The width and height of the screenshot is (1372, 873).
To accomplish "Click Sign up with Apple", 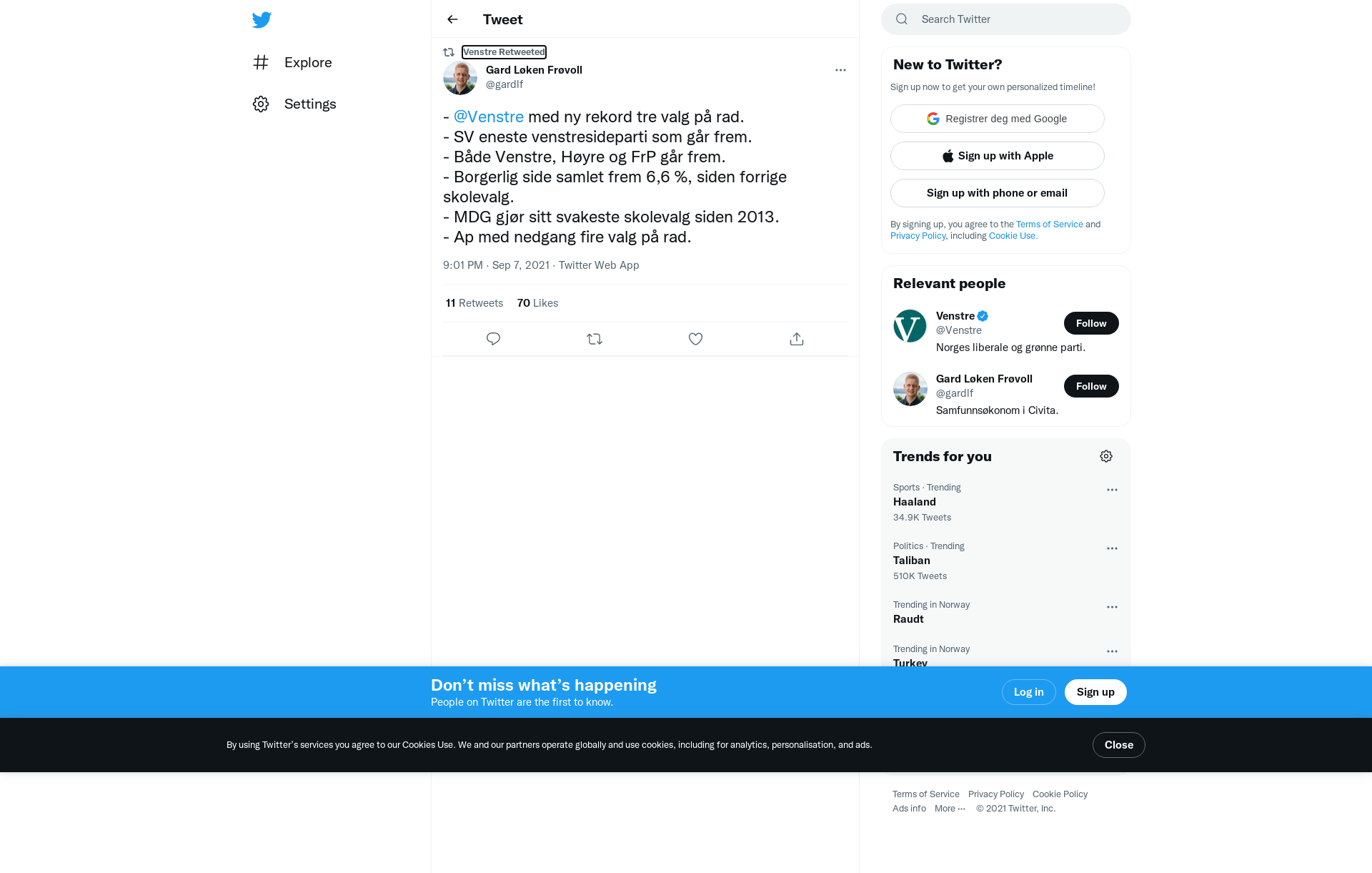I will [x=998, y=156].
